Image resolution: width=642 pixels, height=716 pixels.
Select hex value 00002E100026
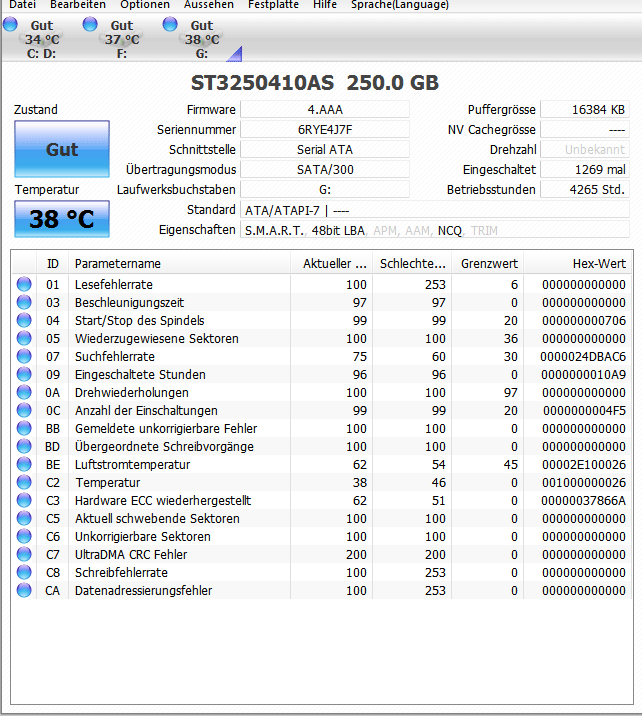[x=584, y=464]
